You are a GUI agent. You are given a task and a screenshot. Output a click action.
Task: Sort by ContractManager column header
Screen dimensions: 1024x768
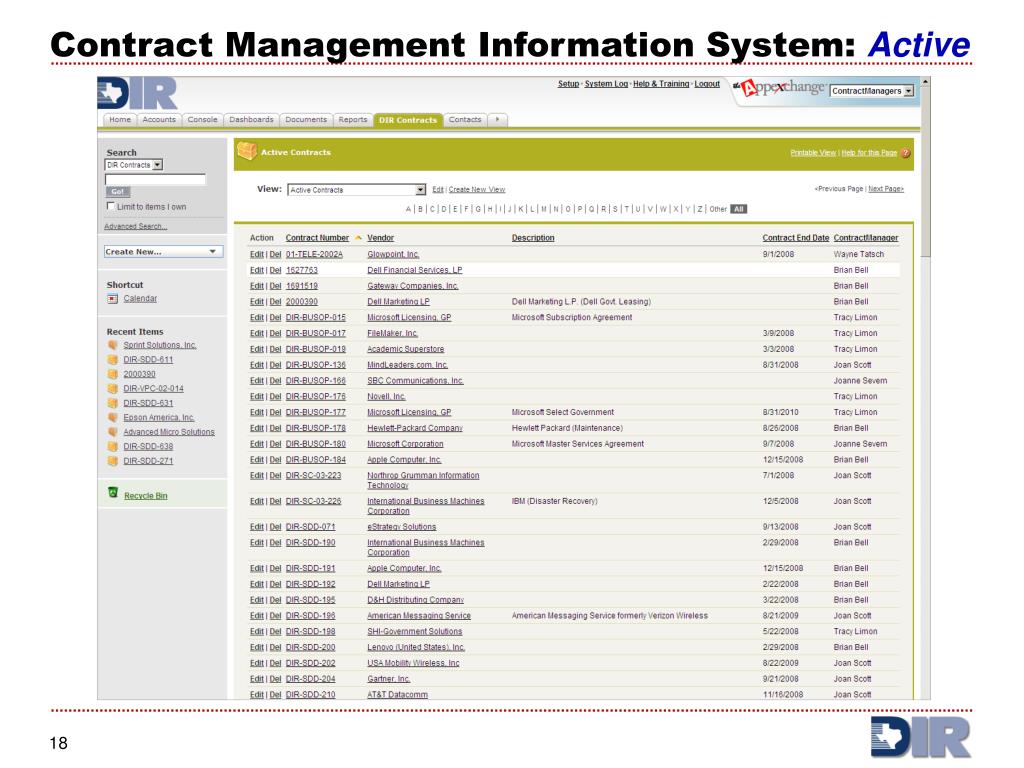pyautogui.click(x=866, y=238)
